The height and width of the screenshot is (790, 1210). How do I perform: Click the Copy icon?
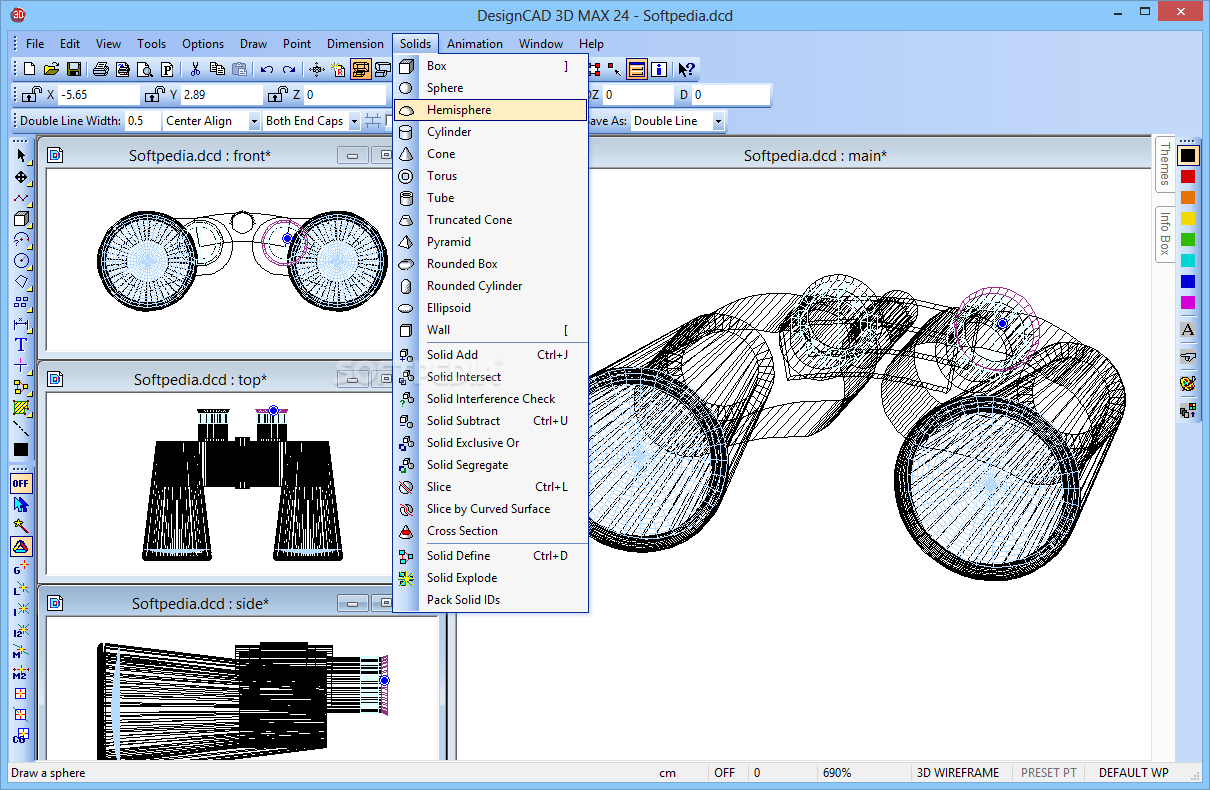tap(217, 69)
